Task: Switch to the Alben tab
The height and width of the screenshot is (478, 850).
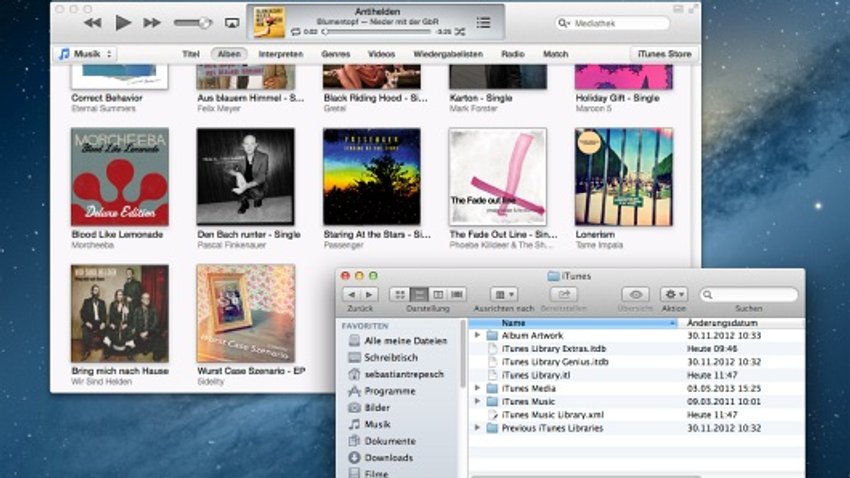Action: pos(229,54)
